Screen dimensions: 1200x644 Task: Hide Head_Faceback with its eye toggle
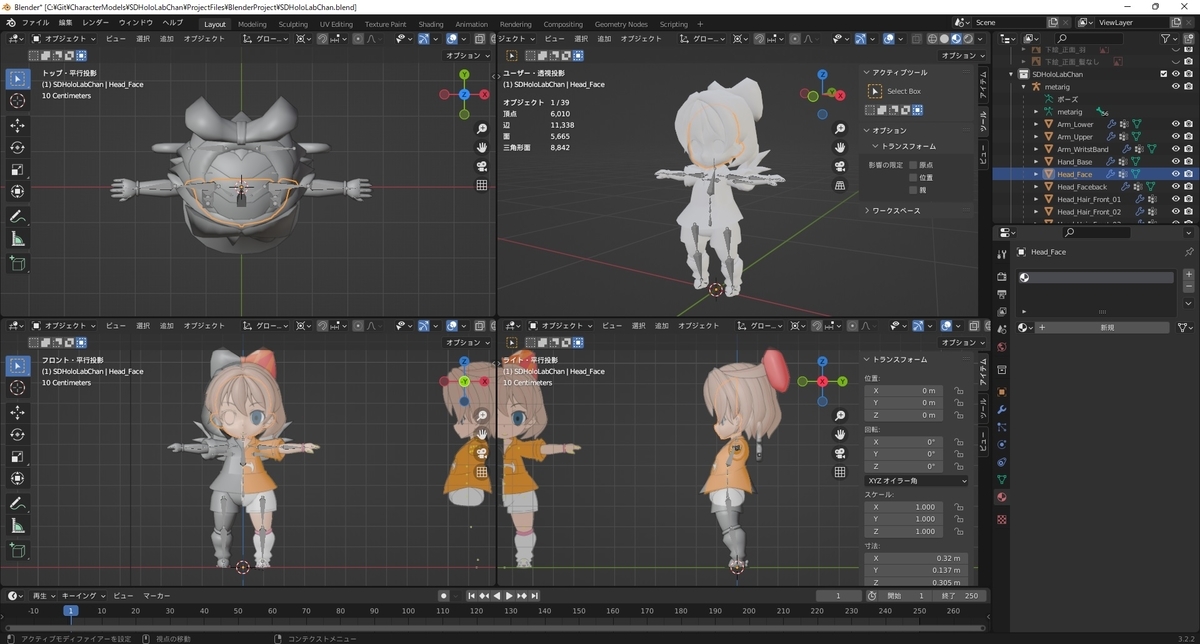1175,187
